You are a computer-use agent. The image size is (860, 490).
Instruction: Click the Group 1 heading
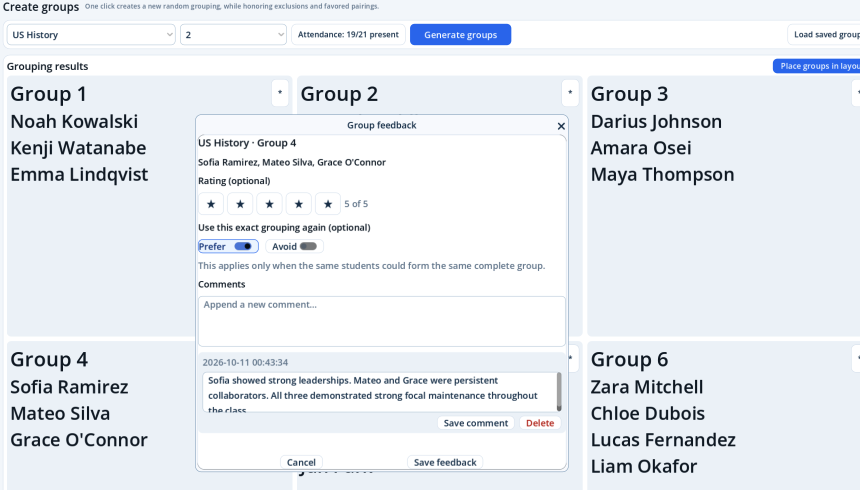[x=48, y=94]
